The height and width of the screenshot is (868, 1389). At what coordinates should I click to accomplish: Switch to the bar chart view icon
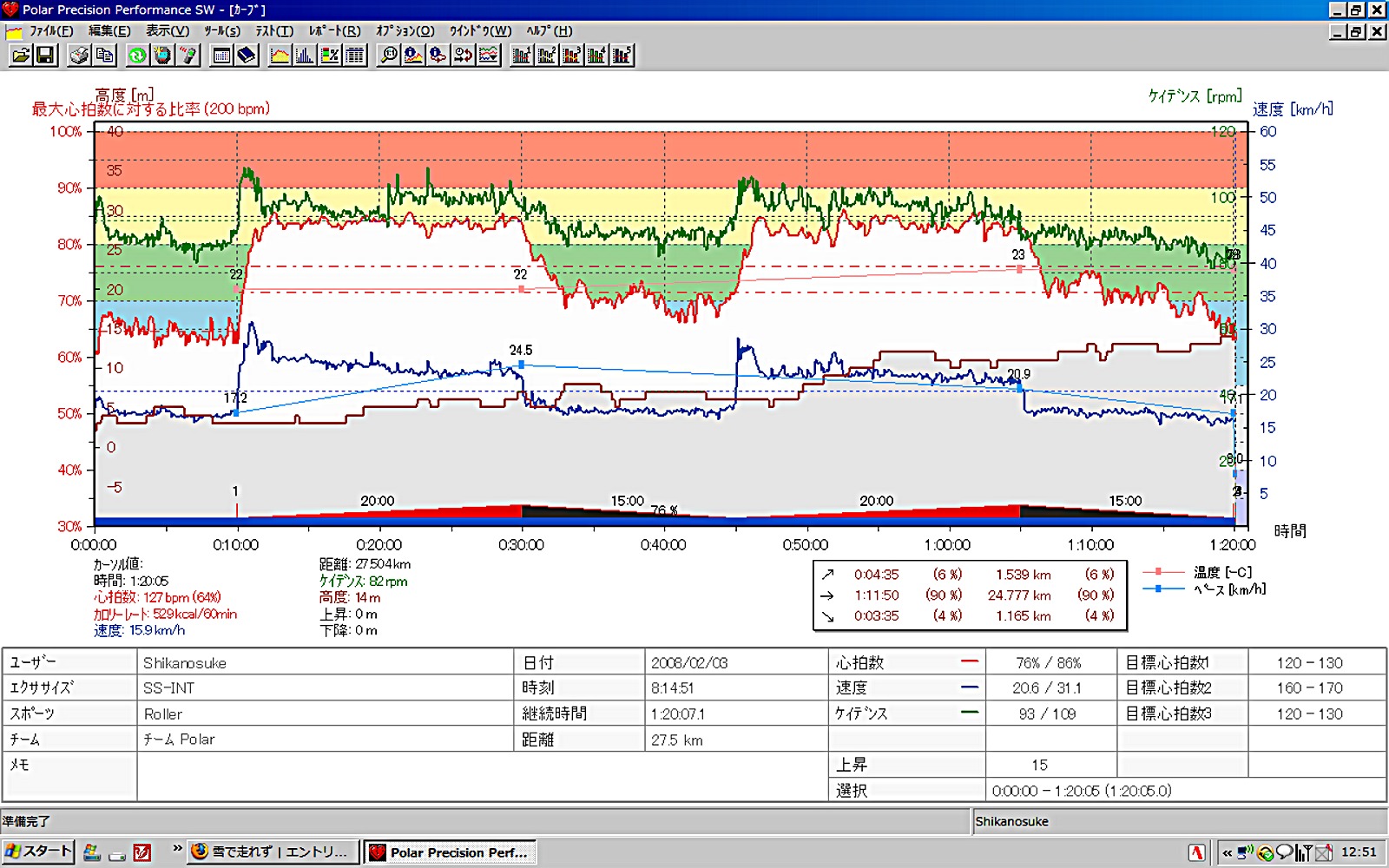pyautogui.click(x=306, y=55)
